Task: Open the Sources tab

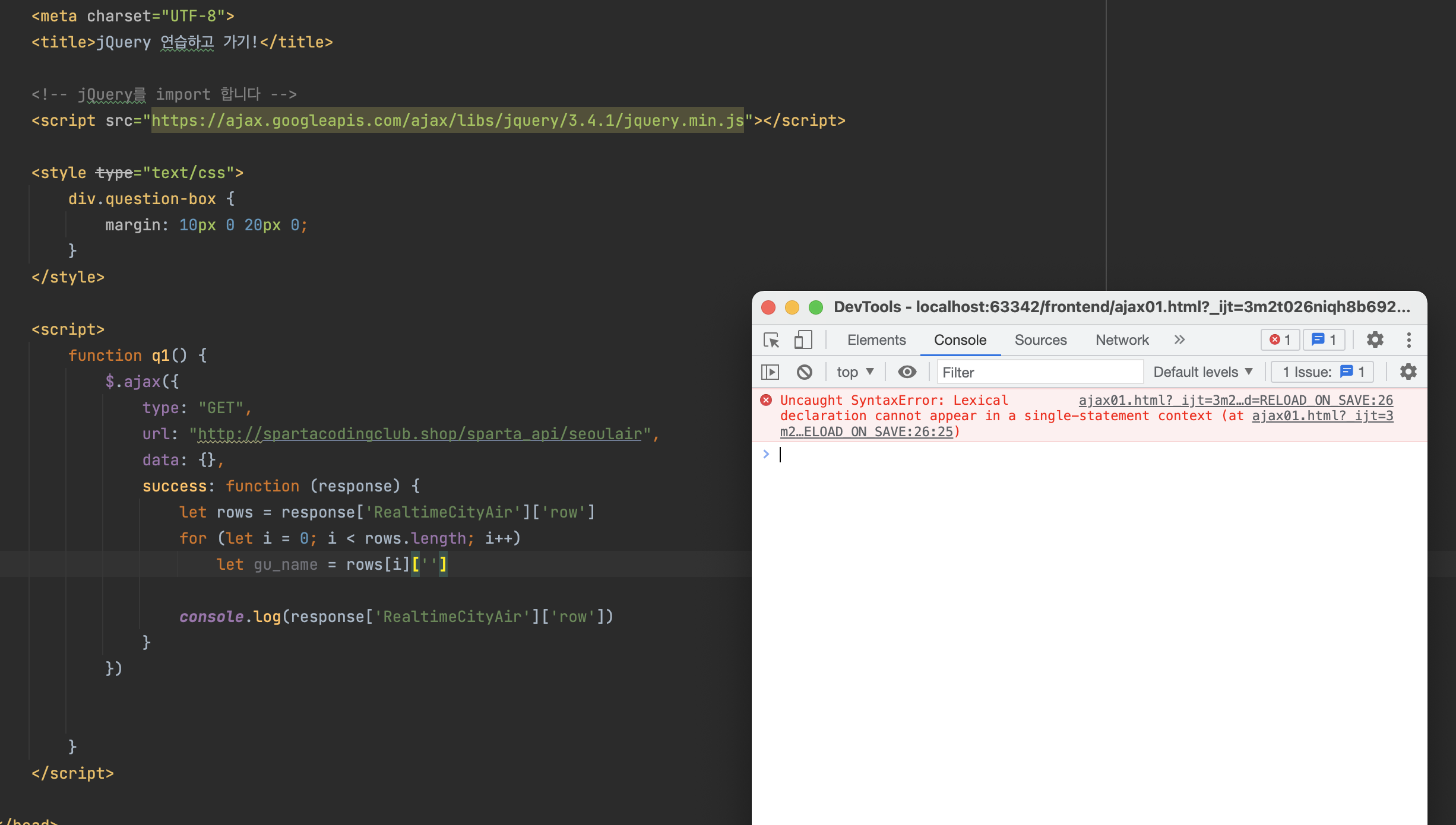Action: (1040, 340)
